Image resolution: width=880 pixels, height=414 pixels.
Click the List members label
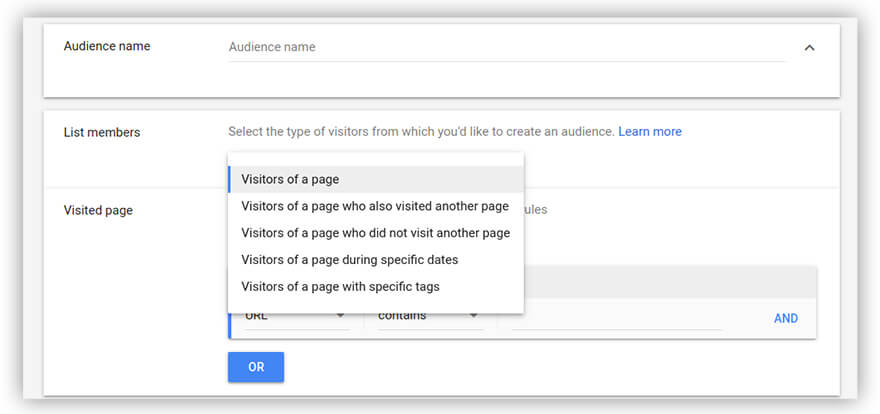pyautogui.click(x=102, y=132)
